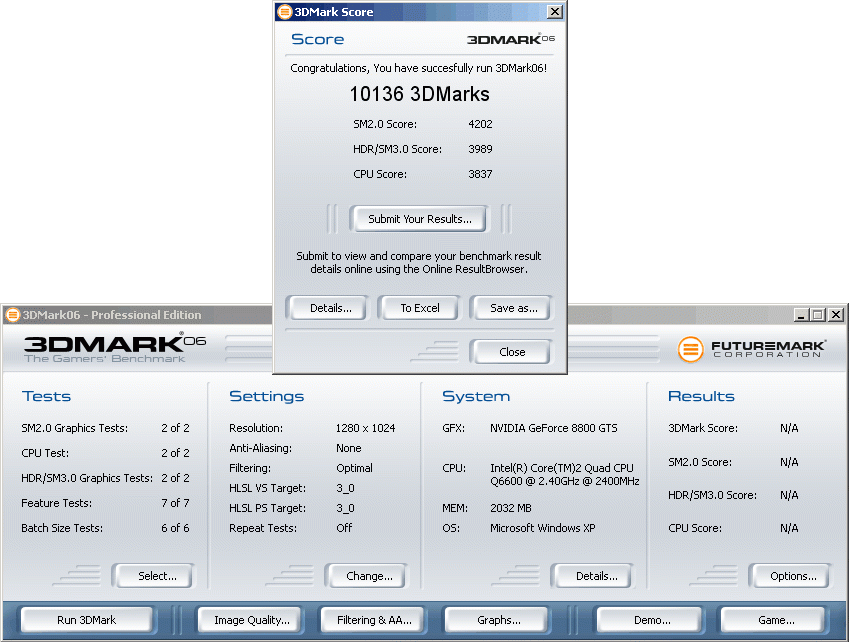Click Tests section heading
This screenshot has width=849, height=642.
[x=47, y=396]
